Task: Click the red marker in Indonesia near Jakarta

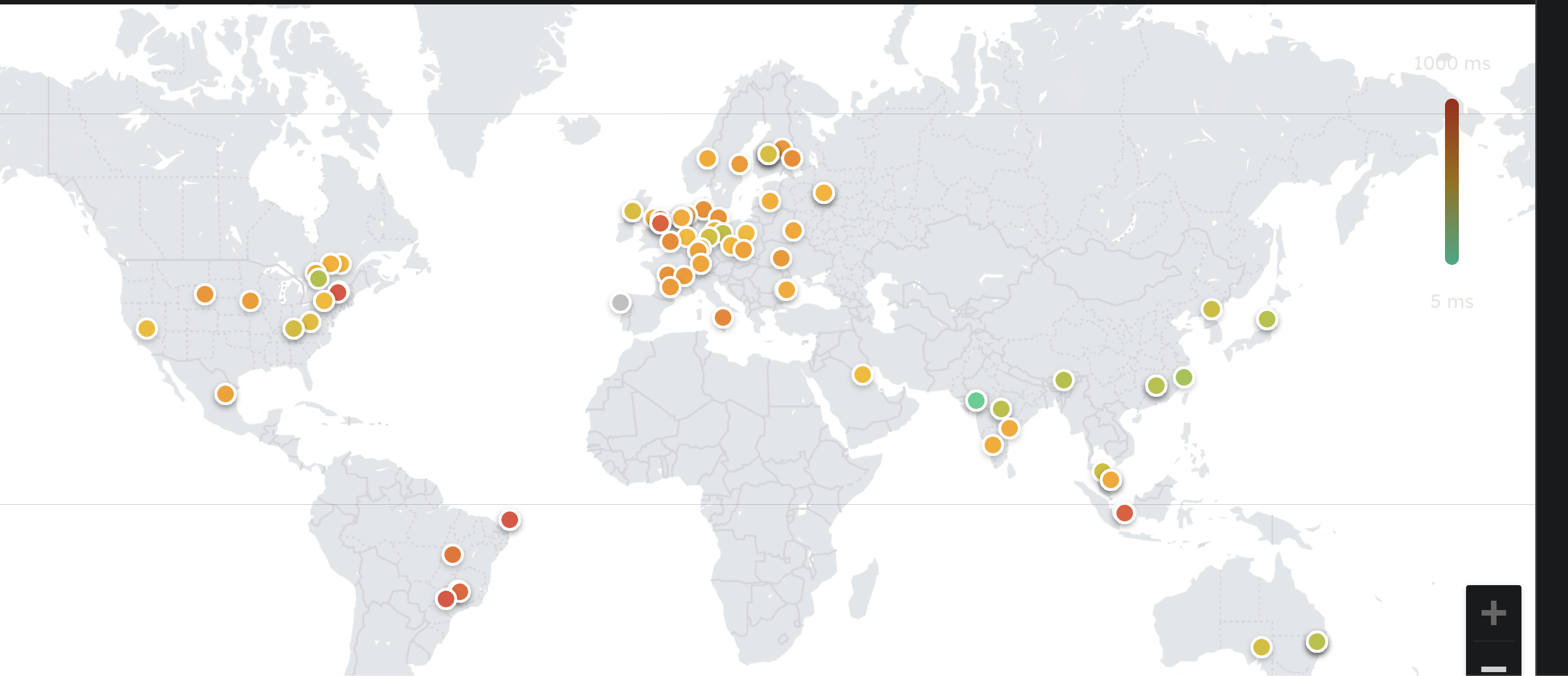Action: (1124, 513)
